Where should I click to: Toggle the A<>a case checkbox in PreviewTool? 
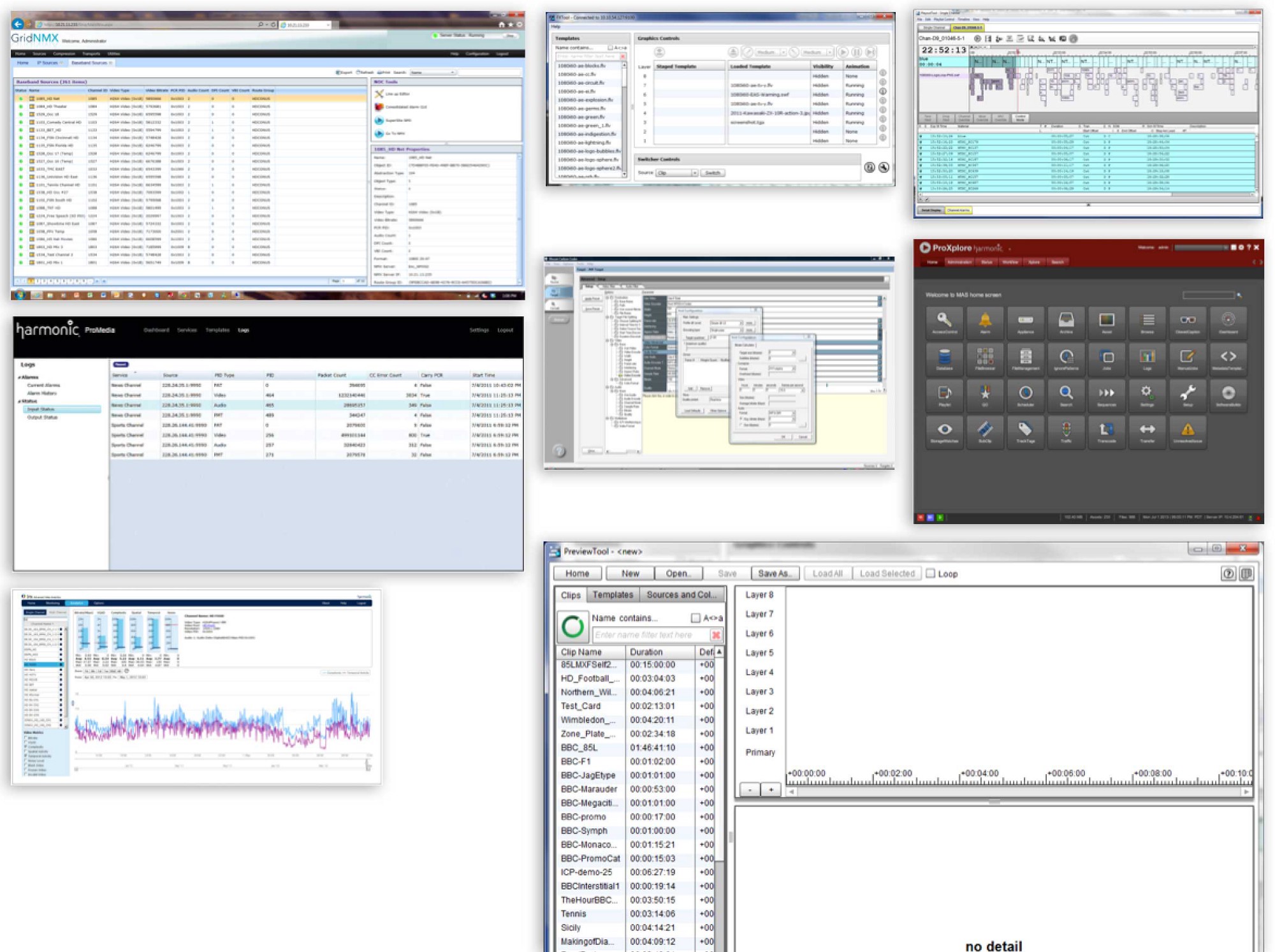point(696,618)
